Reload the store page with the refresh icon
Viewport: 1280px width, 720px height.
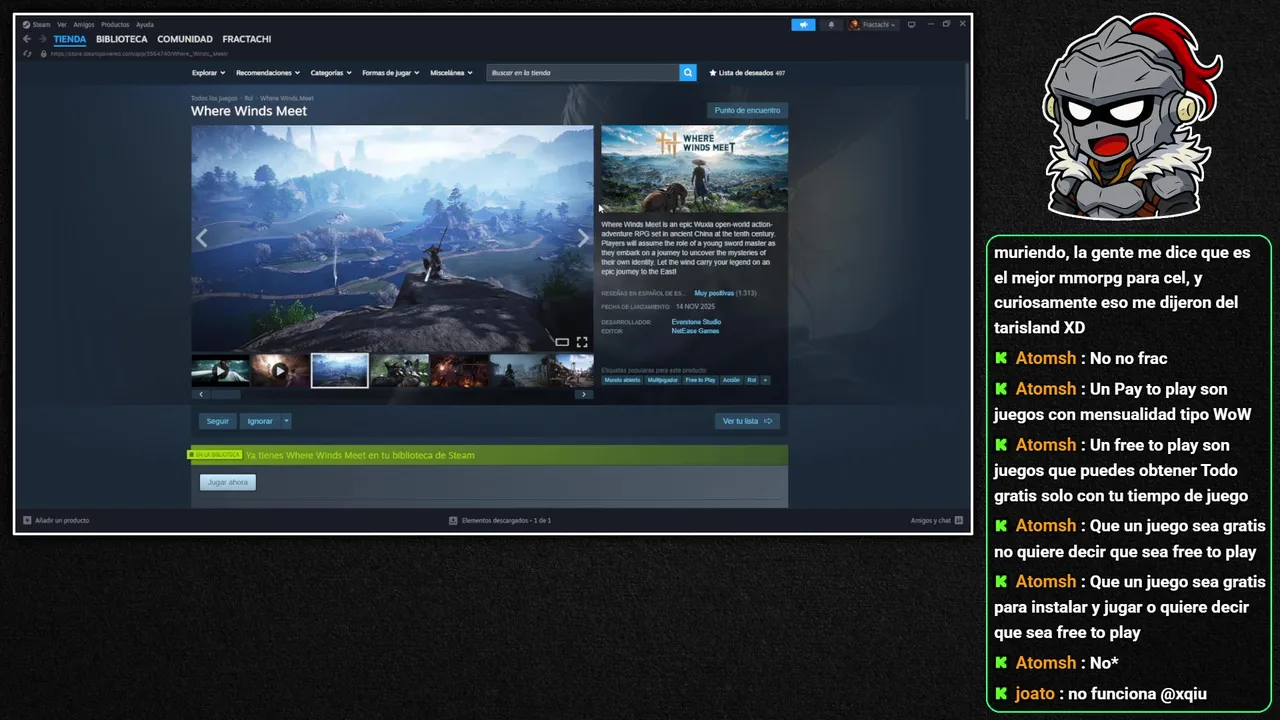27,53
